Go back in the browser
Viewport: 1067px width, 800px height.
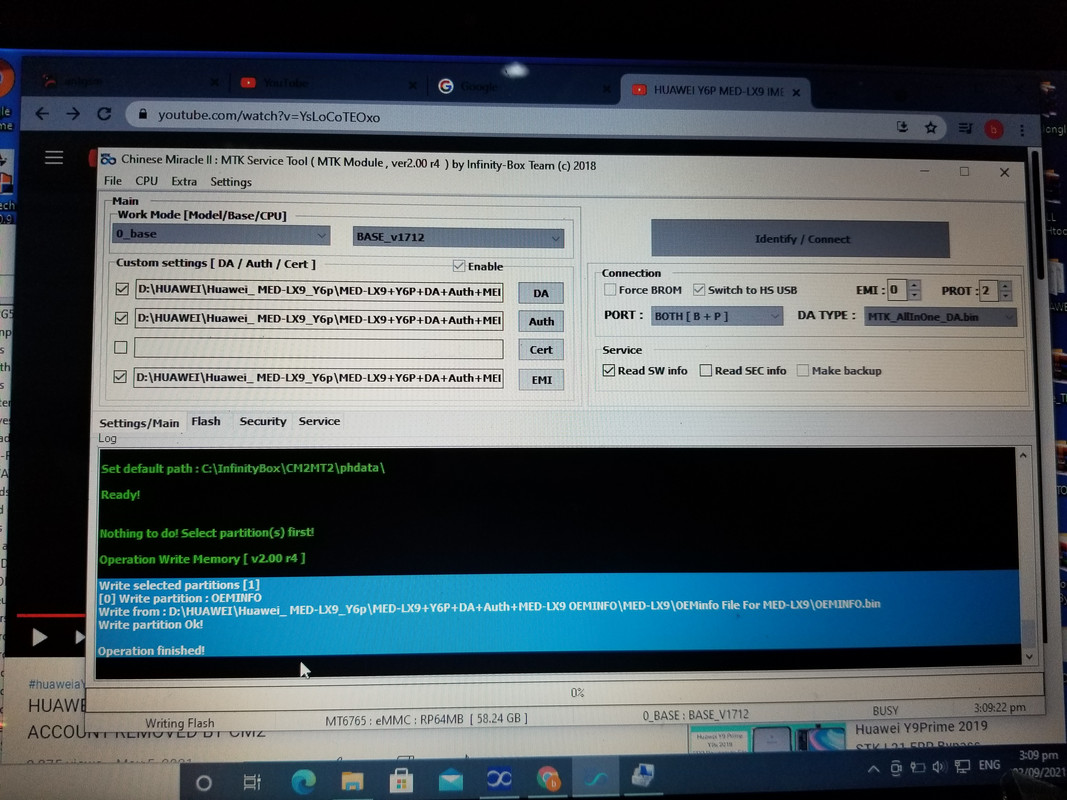[42, 114]
